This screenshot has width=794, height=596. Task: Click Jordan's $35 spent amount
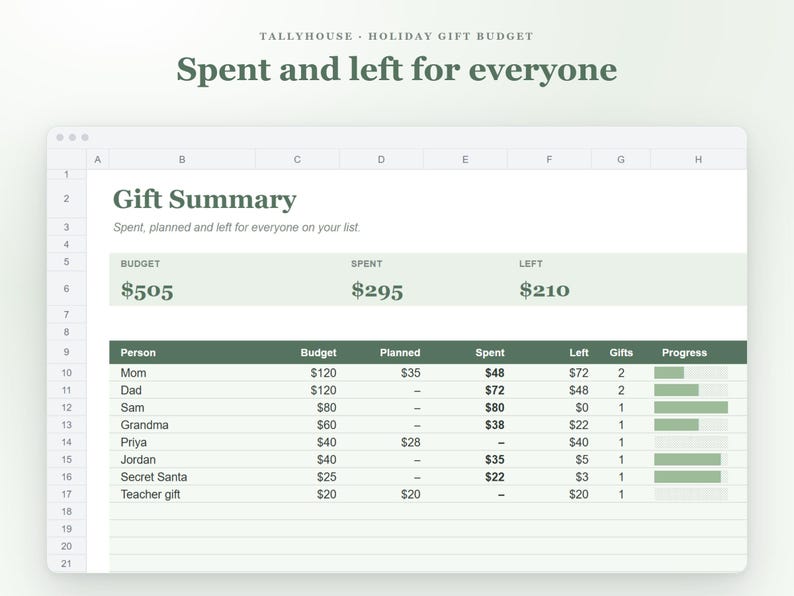click(x=495, y=460)
